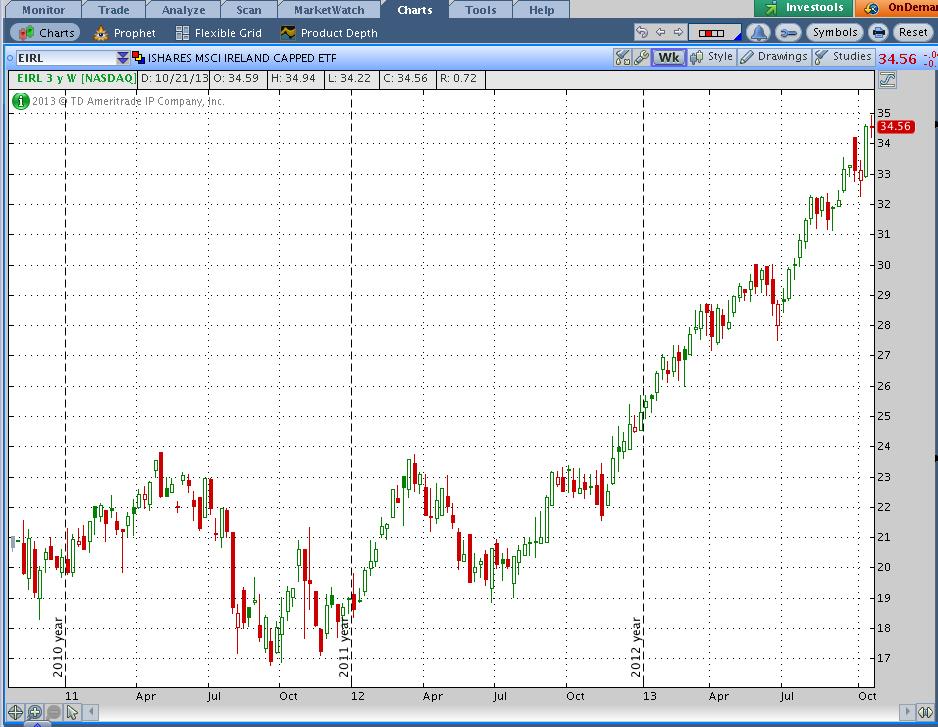Open the Product Depth view
This screenshot has height=727, width=938.
pyautogui.click(x=329, y=33)
